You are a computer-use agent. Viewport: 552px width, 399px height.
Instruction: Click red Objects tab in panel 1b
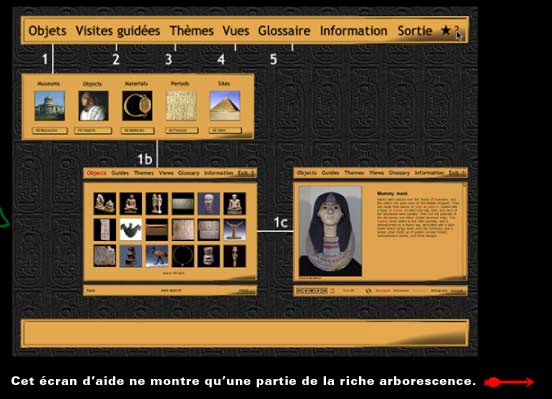tap(96, 173)
